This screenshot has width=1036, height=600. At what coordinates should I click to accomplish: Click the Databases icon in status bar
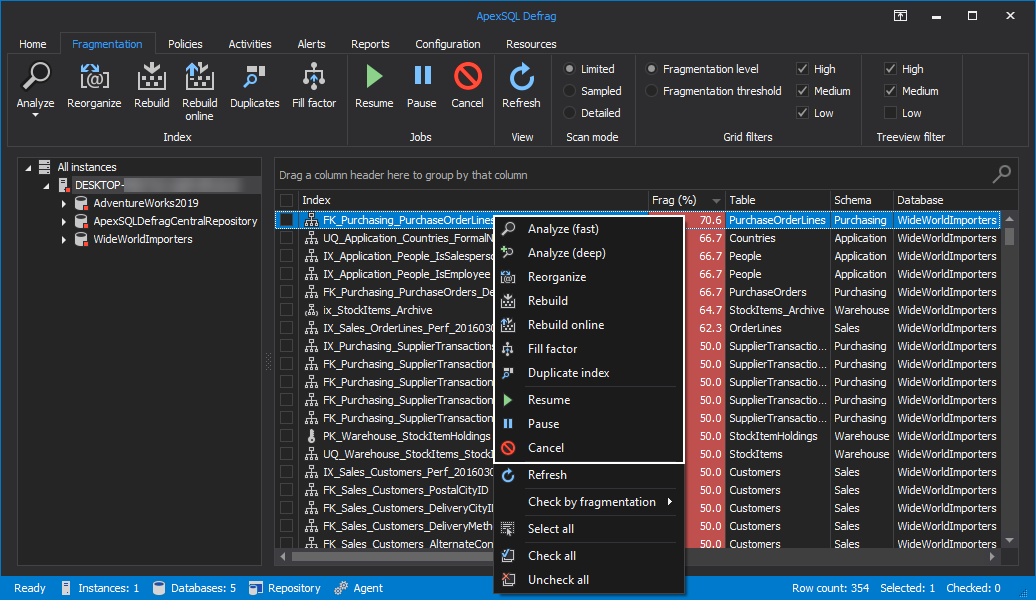click(x=159, y=588)
